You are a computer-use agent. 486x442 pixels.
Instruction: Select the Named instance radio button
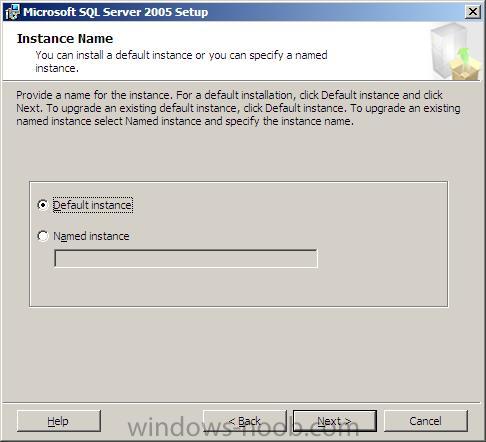tap(43, 236)
